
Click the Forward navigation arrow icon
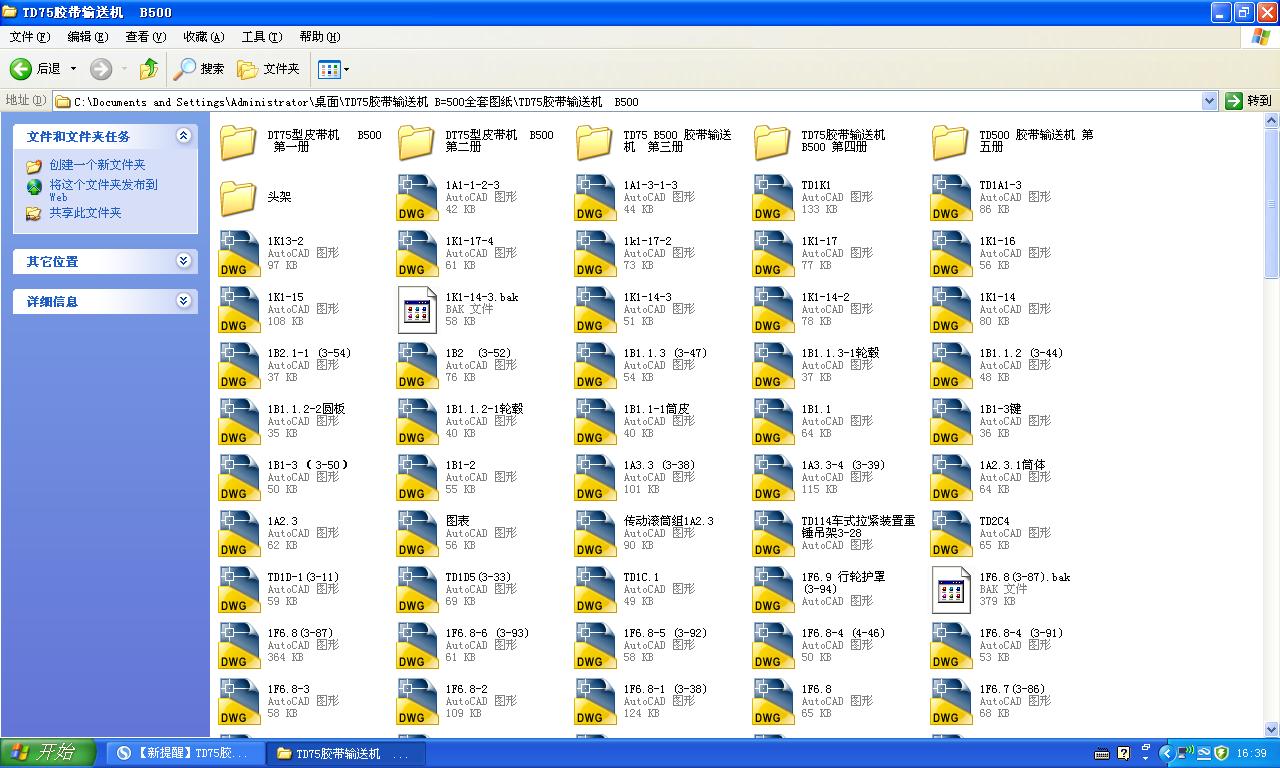tap(101, 69)
